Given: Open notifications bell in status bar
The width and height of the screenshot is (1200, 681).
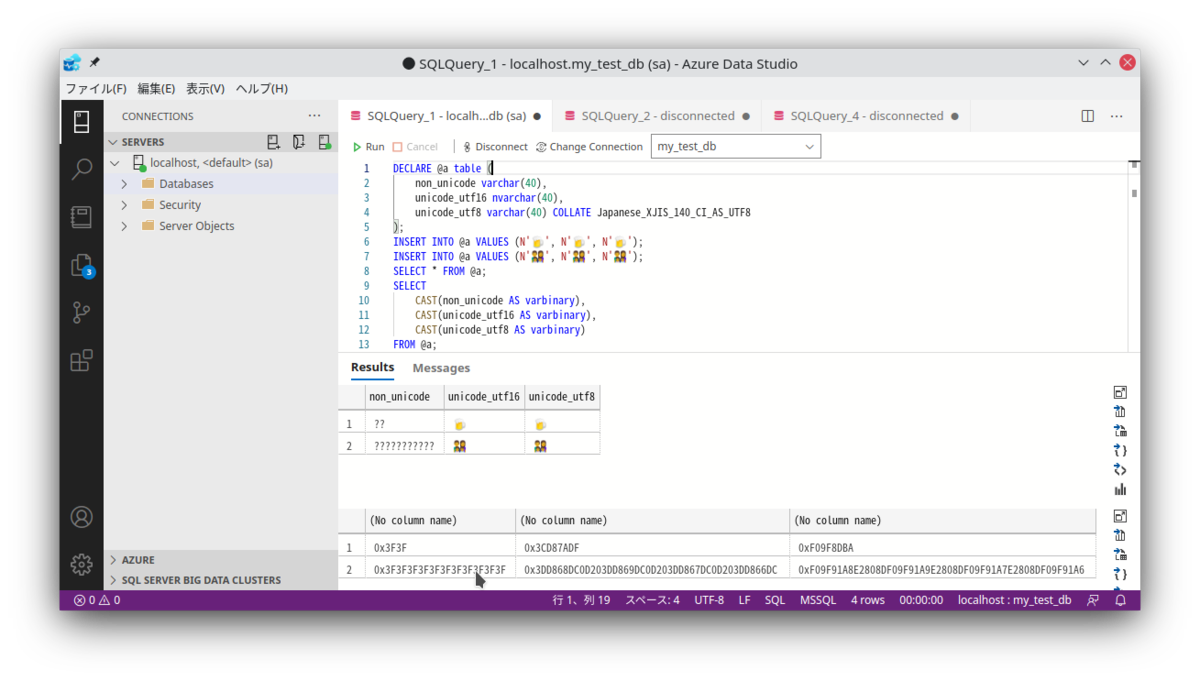Looking at the screenshot, I should (x=1121, y=600).
